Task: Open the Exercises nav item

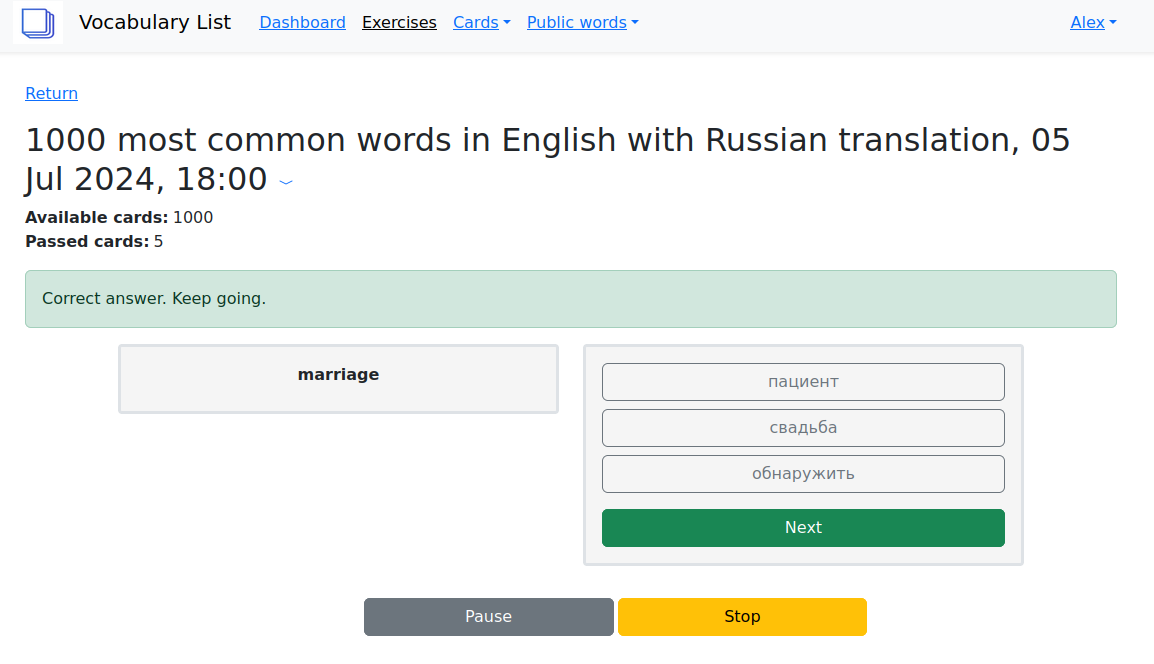Action: (x=399, y=22)
